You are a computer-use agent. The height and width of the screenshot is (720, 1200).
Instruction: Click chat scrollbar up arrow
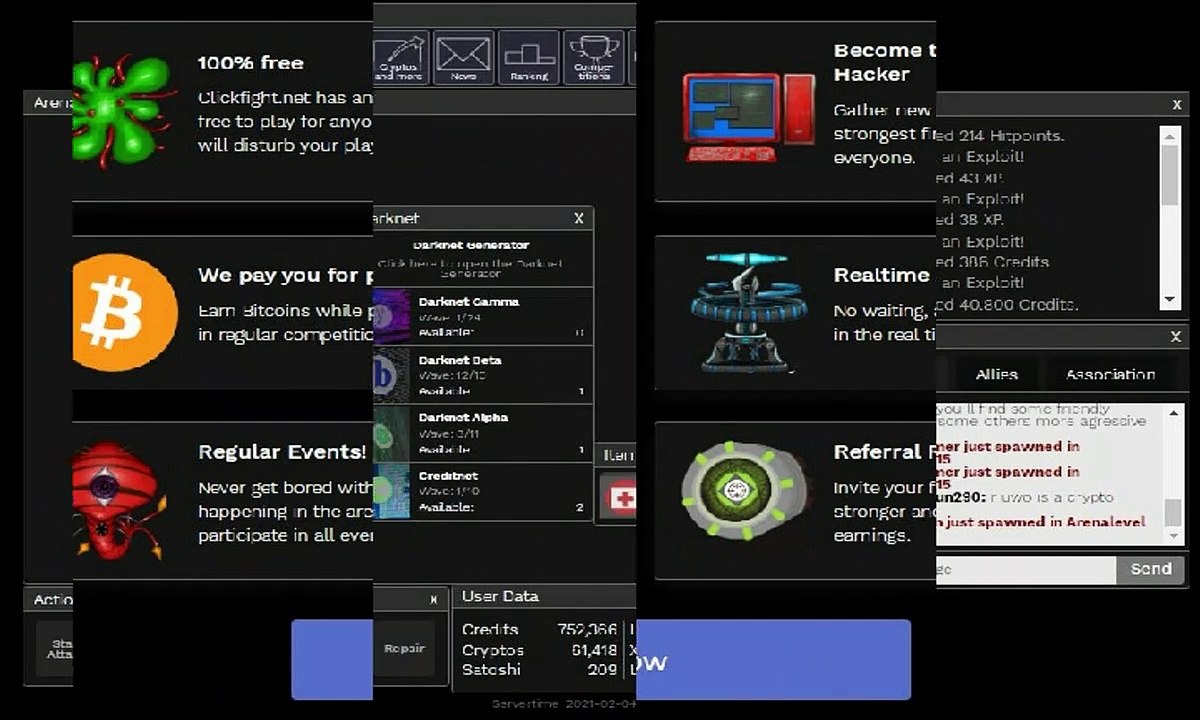(1174, 413)
